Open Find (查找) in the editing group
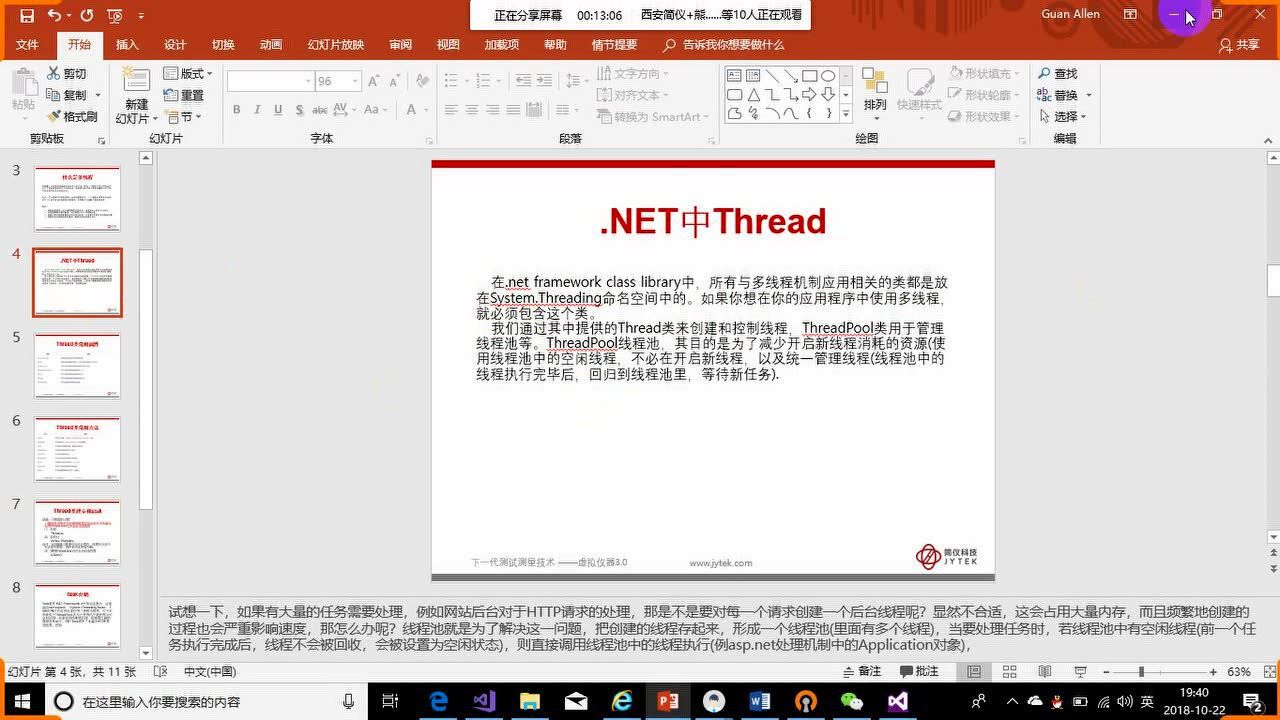 [x=1060, y=73]
